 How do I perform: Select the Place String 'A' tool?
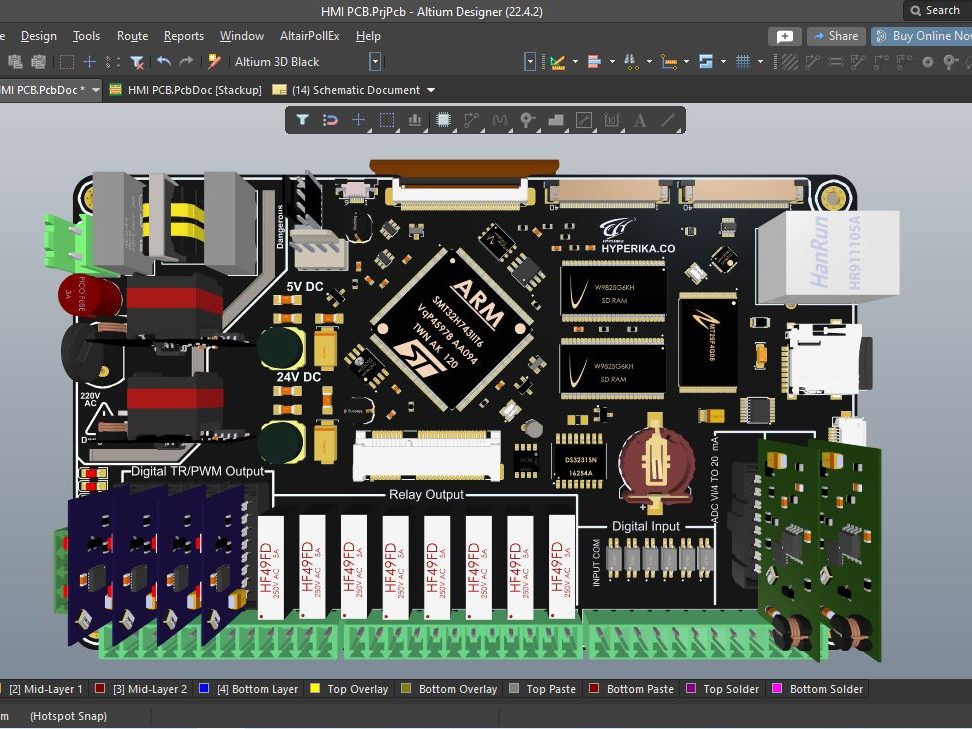[x=640, y=120]
